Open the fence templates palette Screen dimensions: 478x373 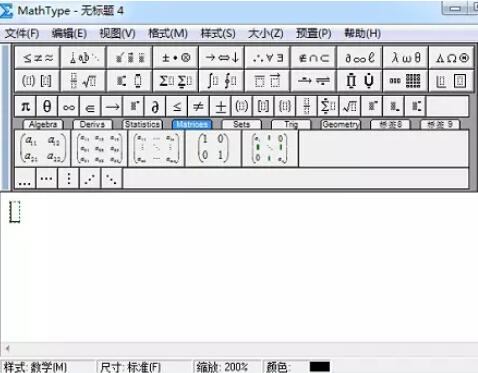37,81
